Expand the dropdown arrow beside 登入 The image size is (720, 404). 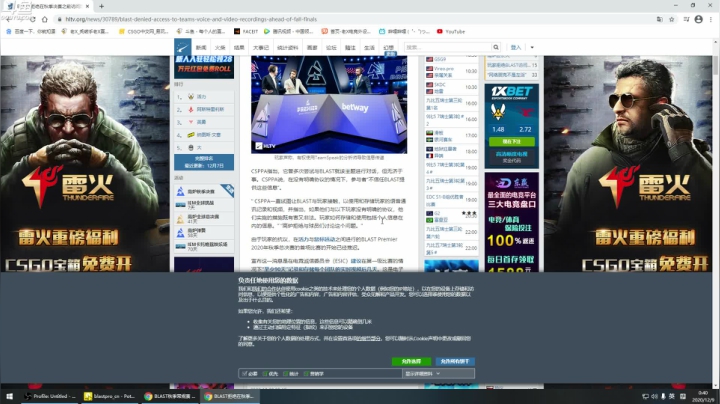coord(532,47)
